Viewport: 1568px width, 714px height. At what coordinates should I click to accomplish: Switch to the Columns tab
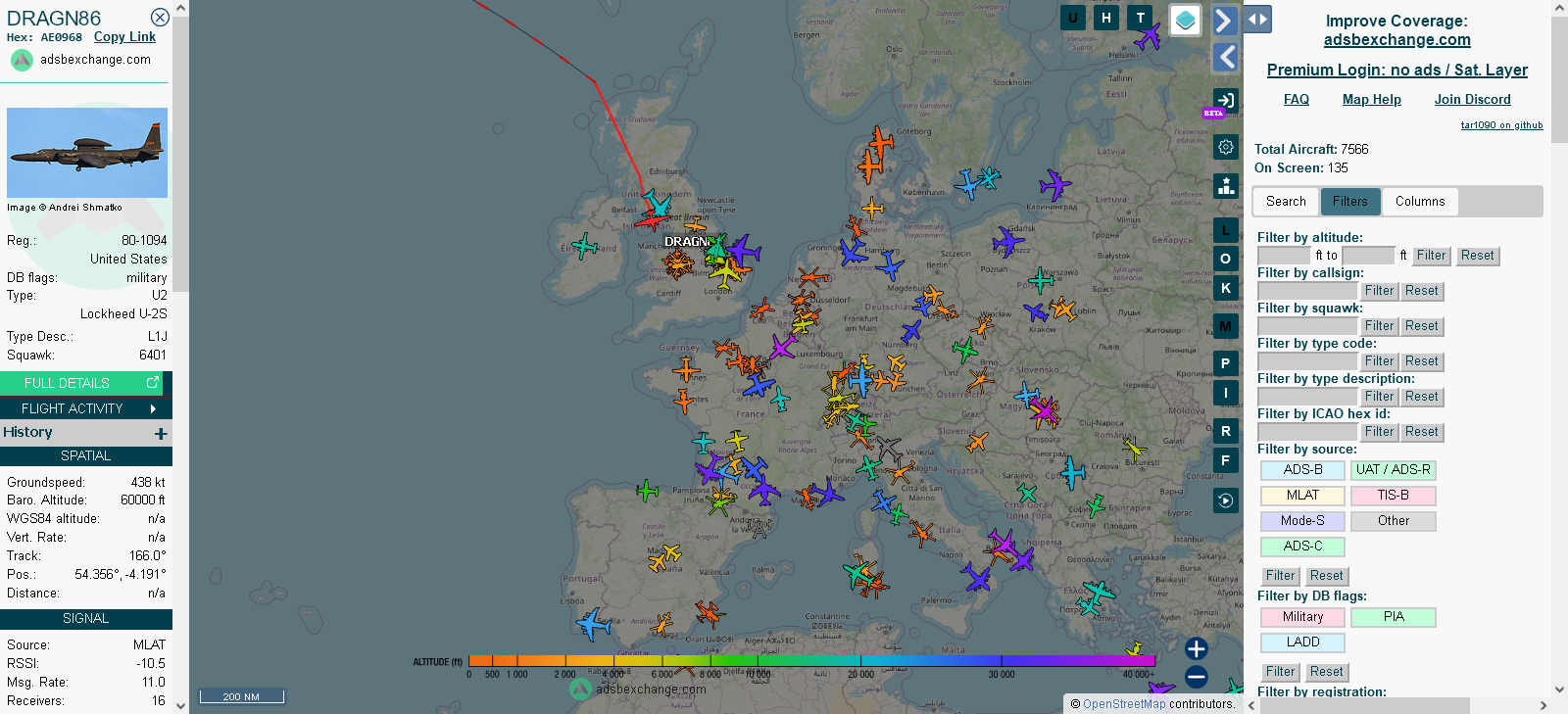1420,202
